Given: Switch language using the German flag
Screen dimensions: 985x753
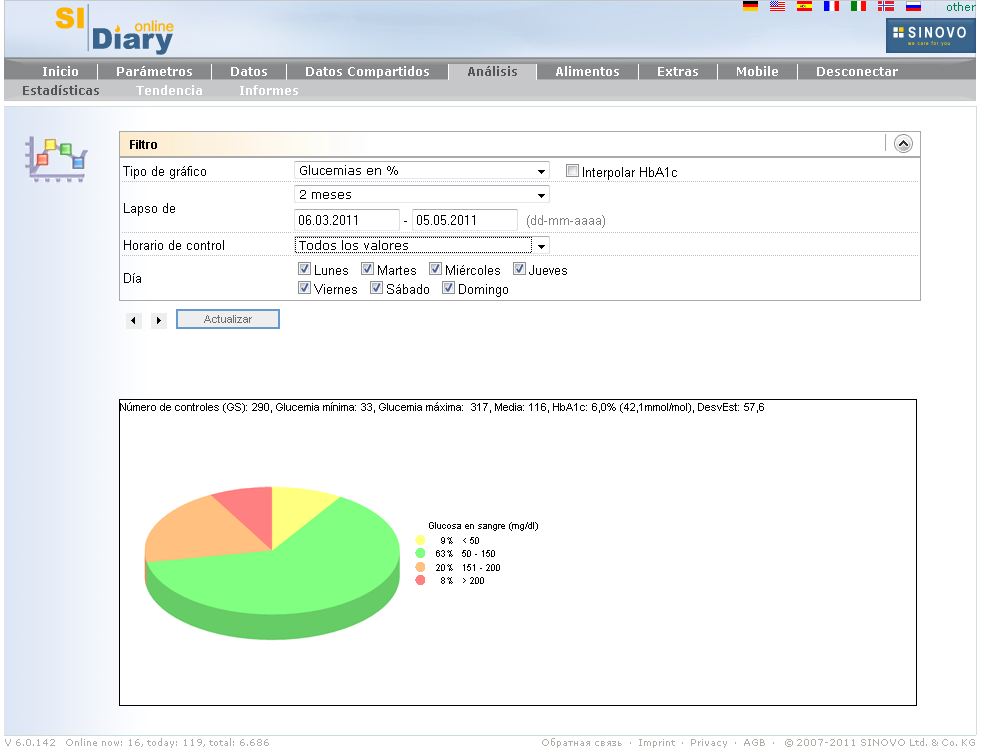Looking at the screenshot, I should (x=750, y=6).
